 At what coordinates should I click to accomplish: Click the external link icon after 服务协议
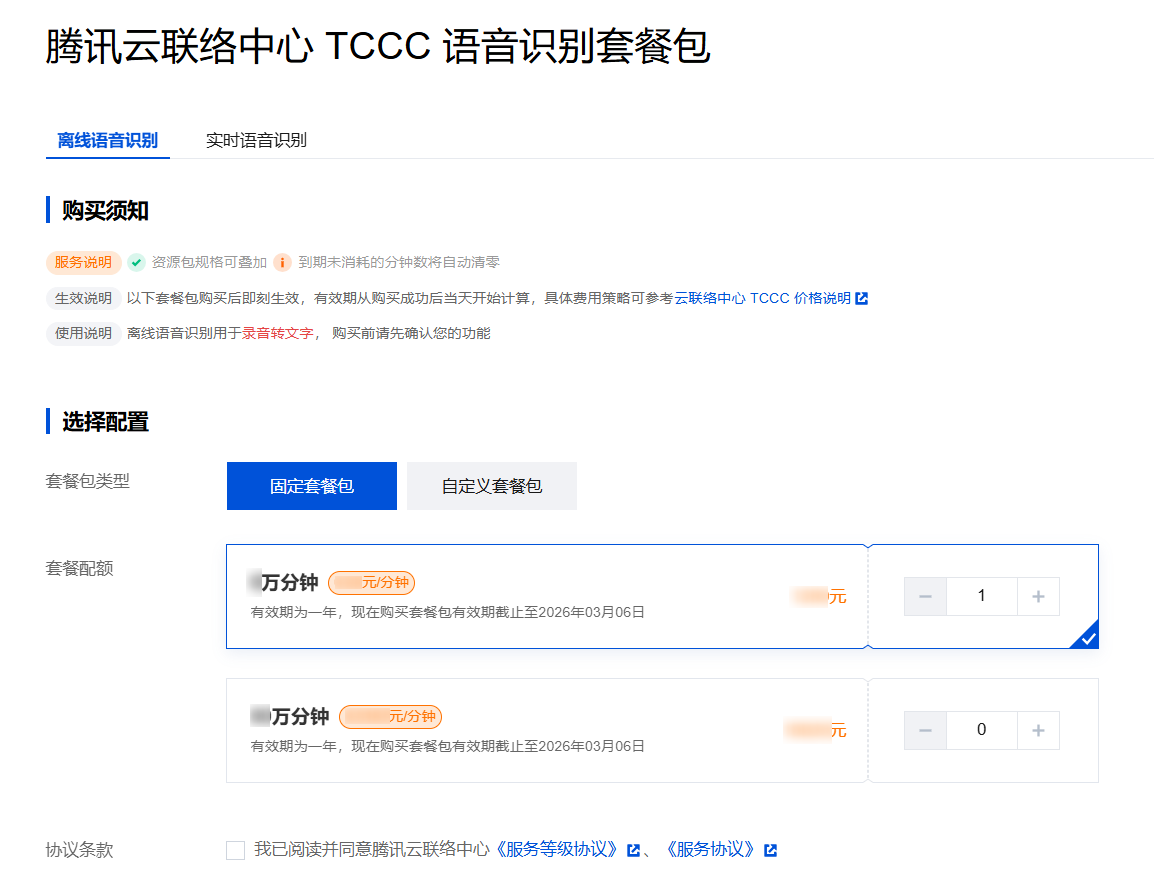click(771, 850)
